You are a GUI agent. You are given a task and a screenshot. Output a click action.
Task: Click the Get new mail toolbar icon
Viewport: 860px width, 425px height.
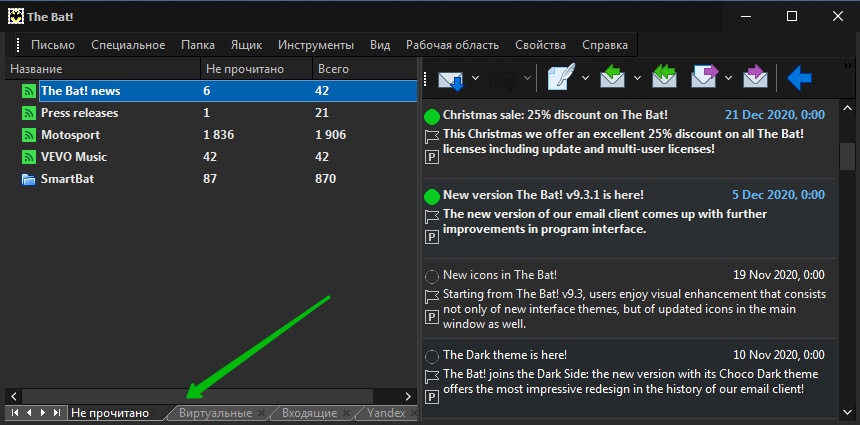click(x=451, y=78)
